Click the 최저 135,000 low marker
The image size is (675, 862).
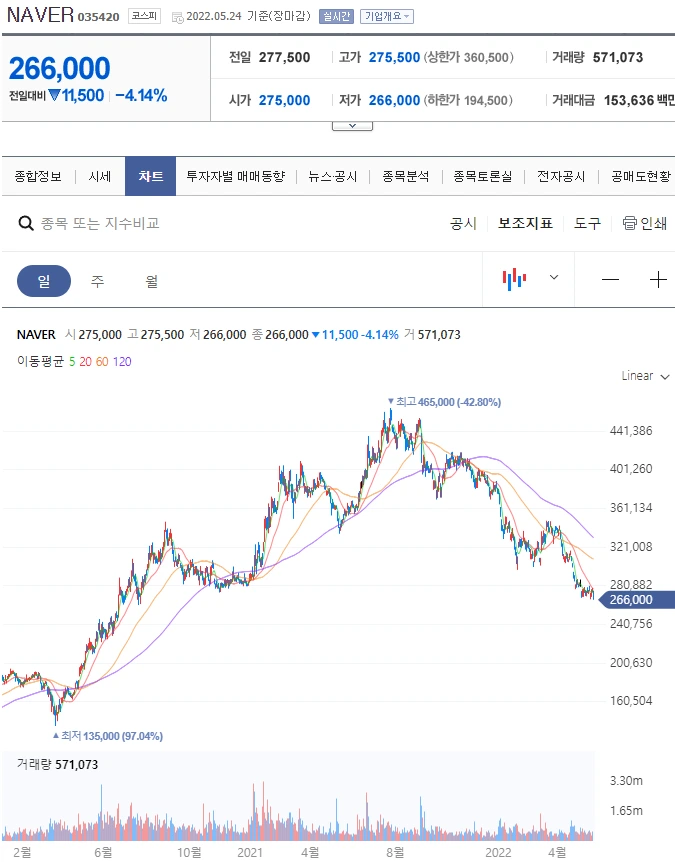(108, 736)
